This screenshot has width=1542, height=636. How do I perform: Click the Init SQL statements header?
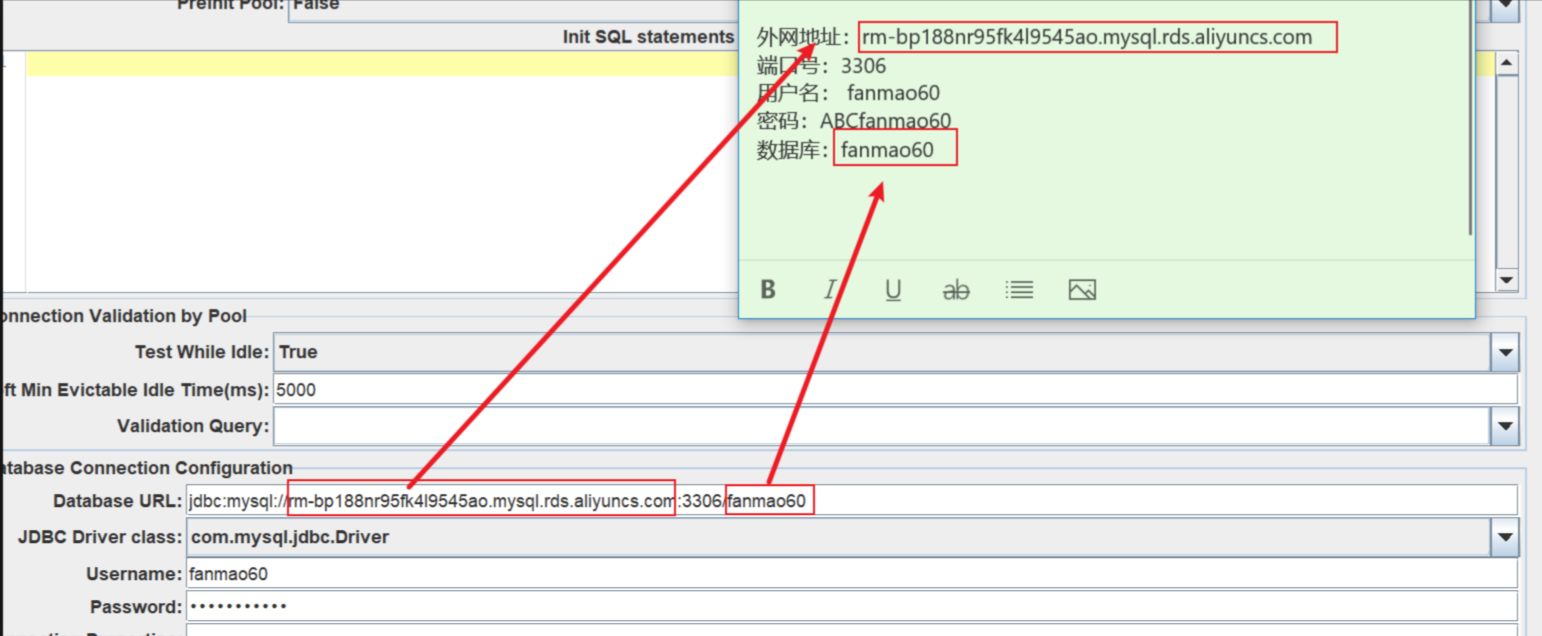click(648, 37)
